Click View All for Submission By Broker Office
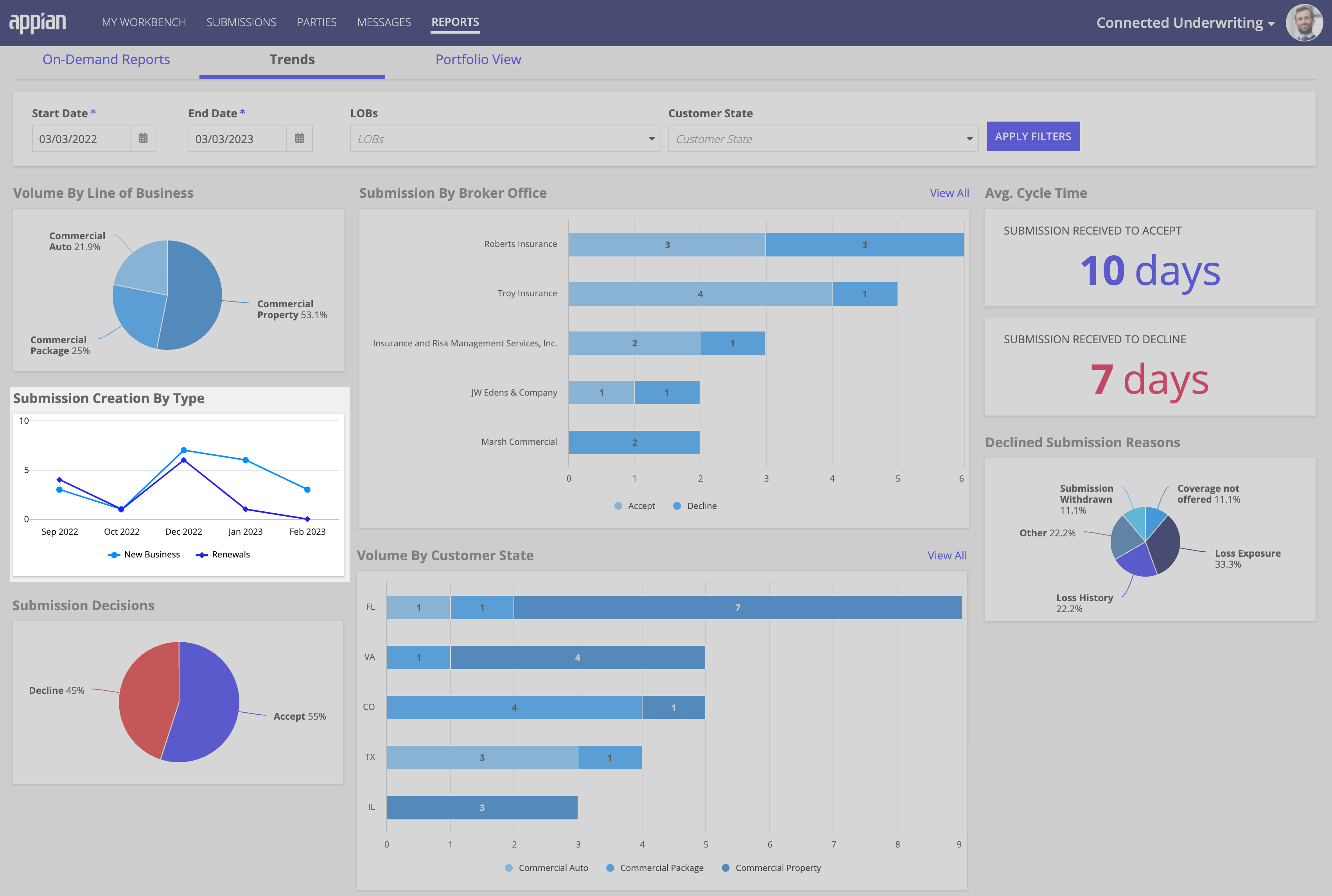The image size is (1332, 896). click(949, 193)
